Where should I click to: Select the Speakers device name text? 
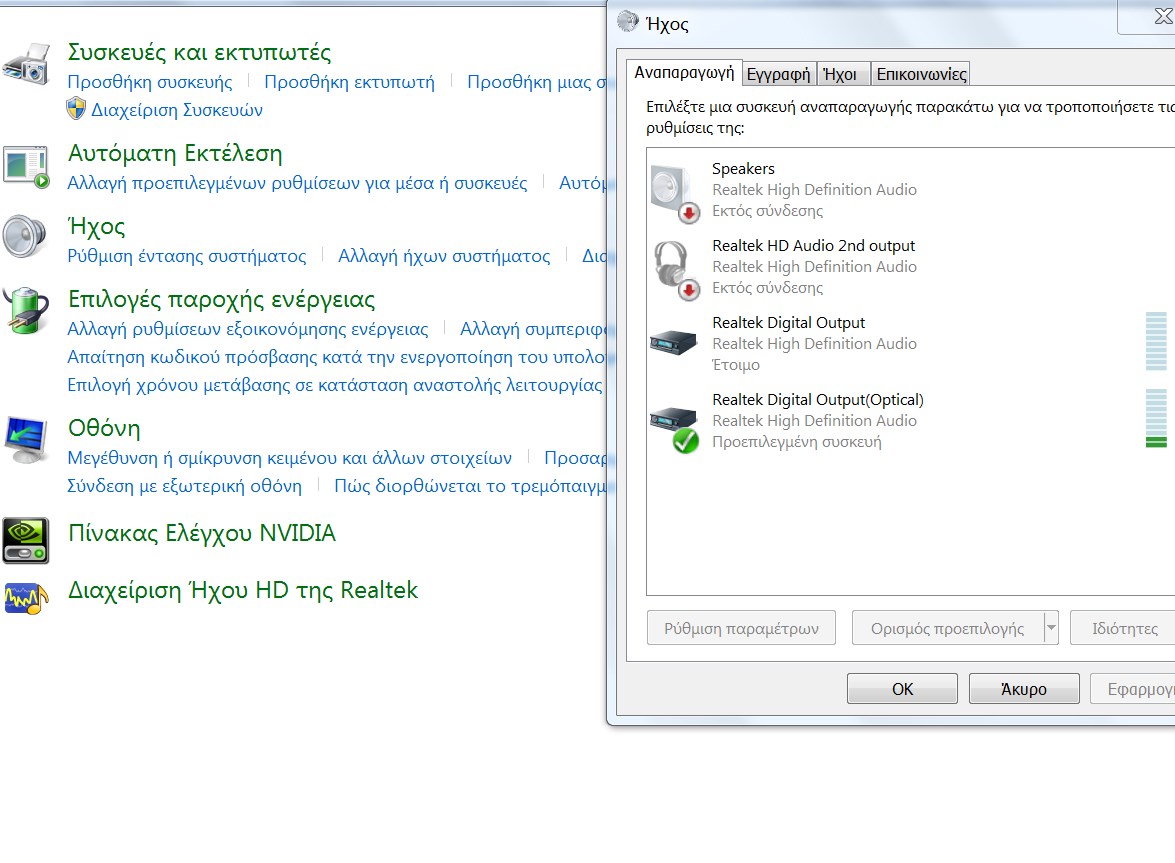point(743,169)
